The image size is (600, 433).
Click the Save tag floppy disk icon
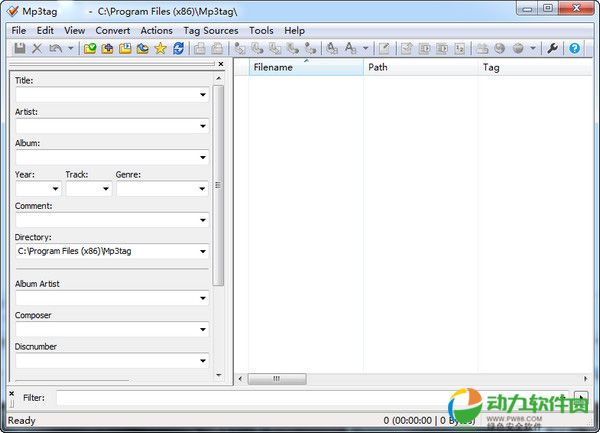(20, 48)
